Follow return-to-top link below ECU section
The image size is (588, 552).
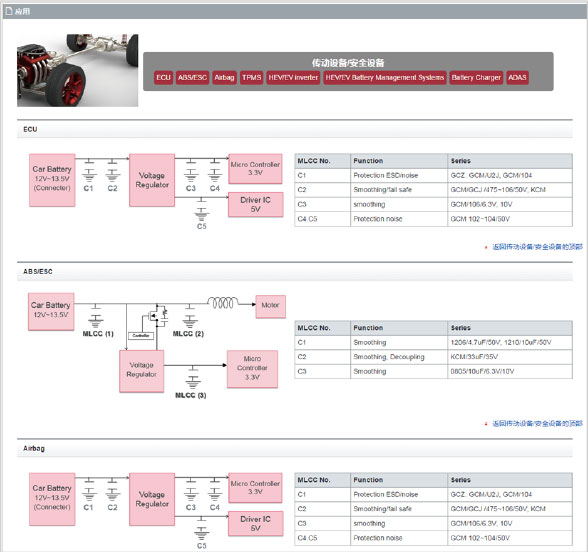click(537, 247)
